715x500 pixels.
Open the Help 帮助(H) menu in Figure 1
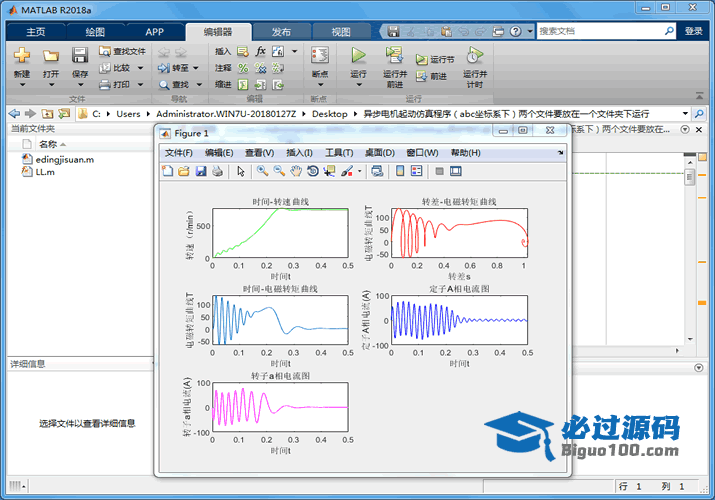(x=466, y=153)
